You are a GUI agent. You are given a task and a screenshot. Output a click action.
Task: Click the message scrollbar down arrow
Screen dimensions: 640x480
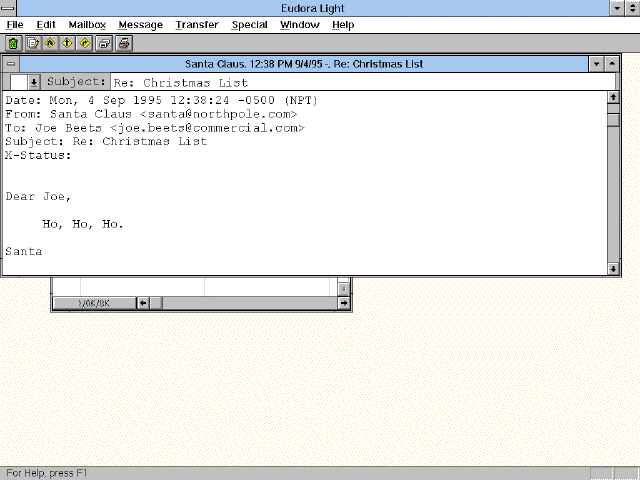pyautogui.click(x=613, y=269)
